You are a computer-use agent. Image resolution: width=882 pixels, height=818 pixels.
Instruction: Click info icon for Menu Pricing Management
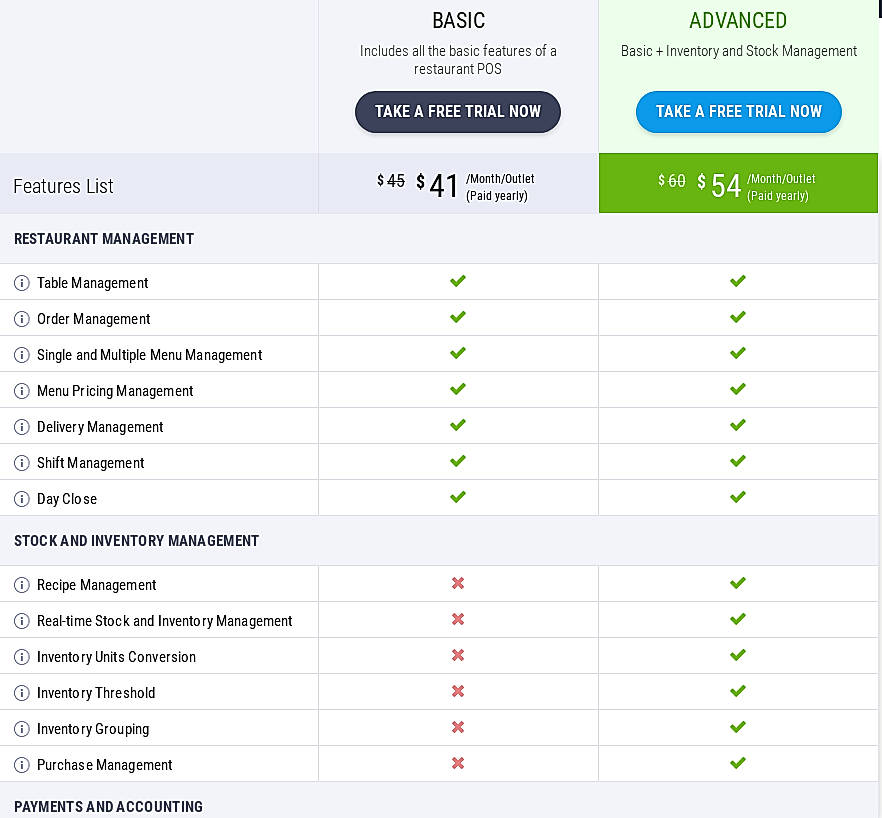22,391
